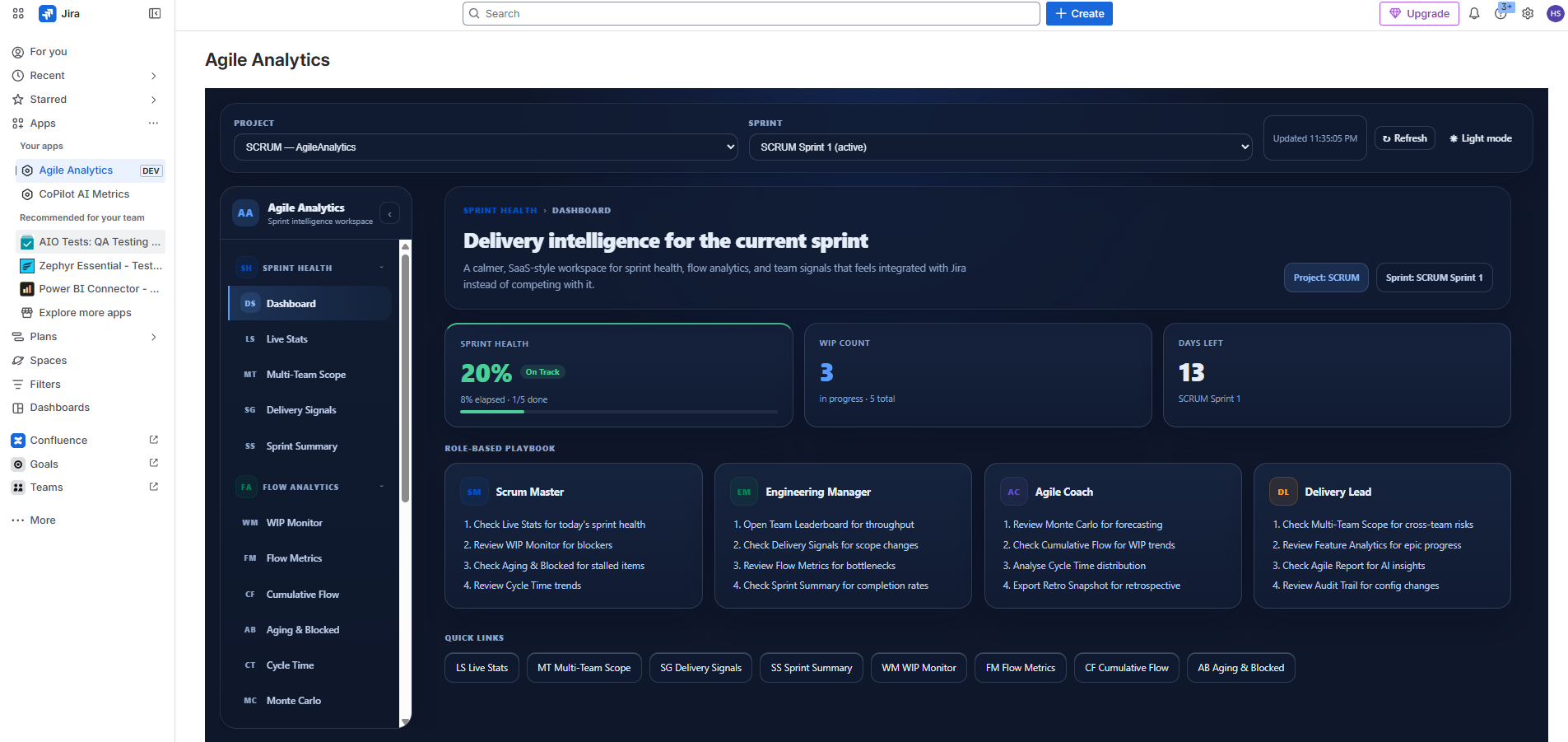Open the Project dropdown for SCRUM
Image resolution: width=1568 pixels, height=742 pixels.
[485, 147]
